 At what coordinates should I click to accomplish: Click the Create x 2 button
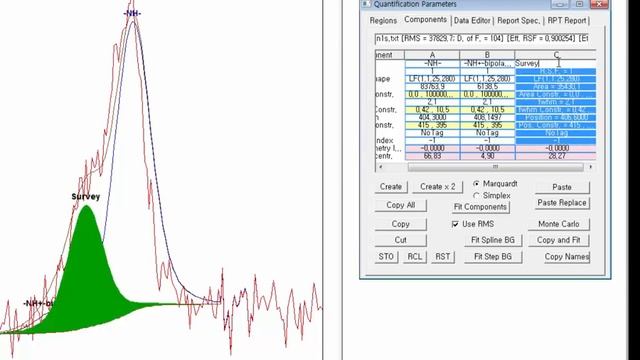click(437, 187)
